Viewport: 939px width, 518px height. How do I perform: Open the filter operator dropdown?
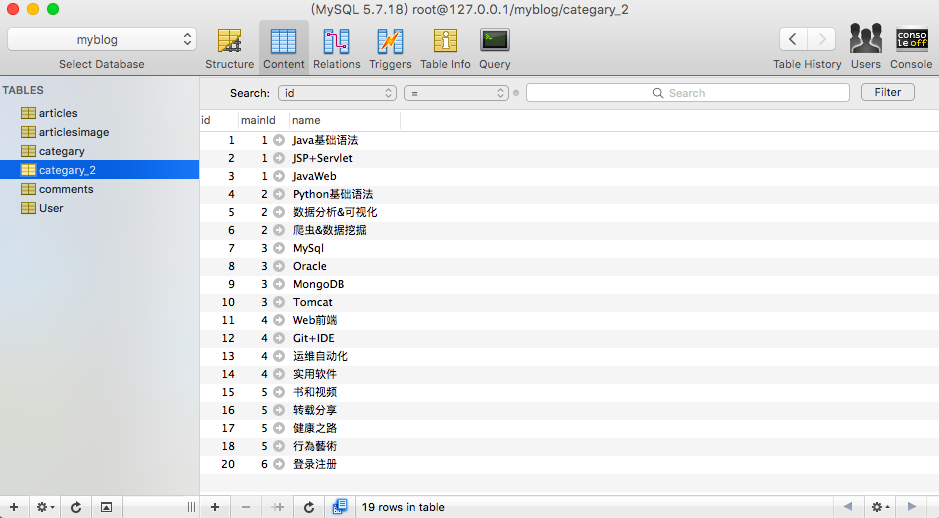(x=456, y=93)
